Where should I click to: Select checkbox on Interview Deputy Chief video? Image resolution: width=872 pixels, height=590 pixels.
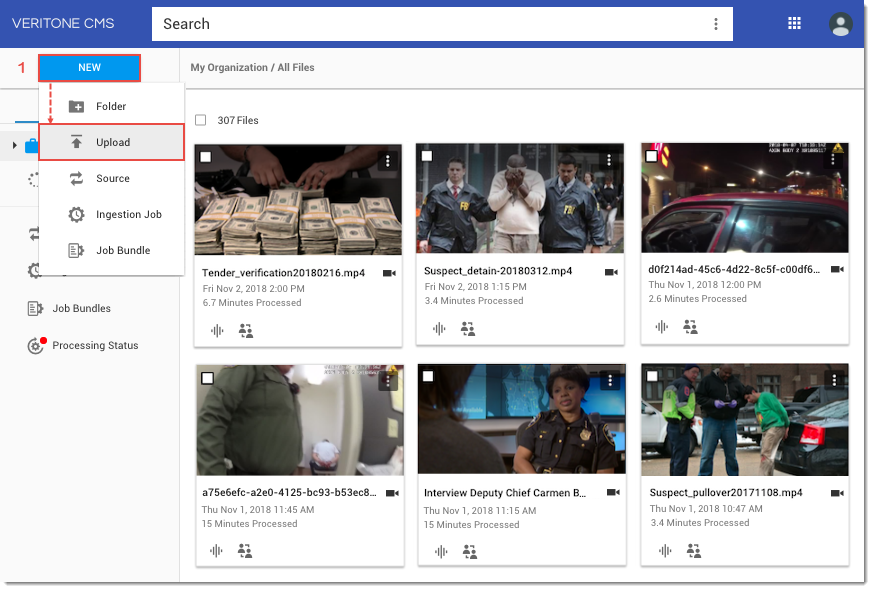tap(428, 377)
